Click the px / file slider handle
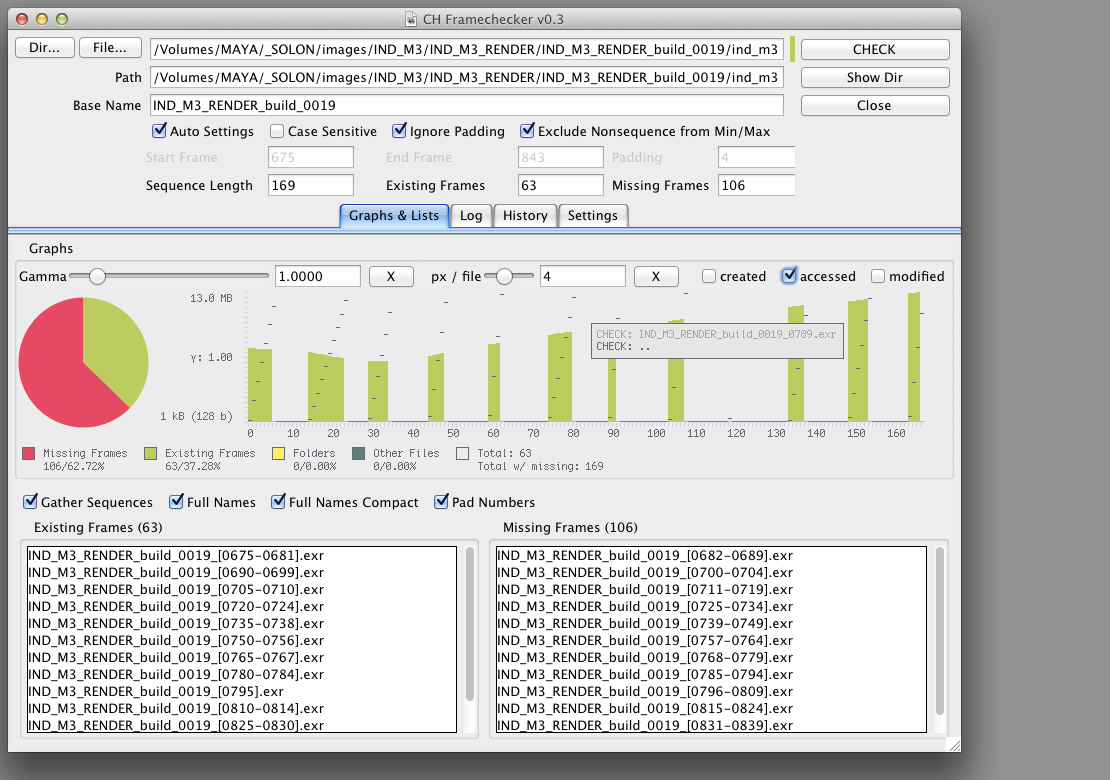Viewport: 1110px width, 780px height. tap(504, 276)
